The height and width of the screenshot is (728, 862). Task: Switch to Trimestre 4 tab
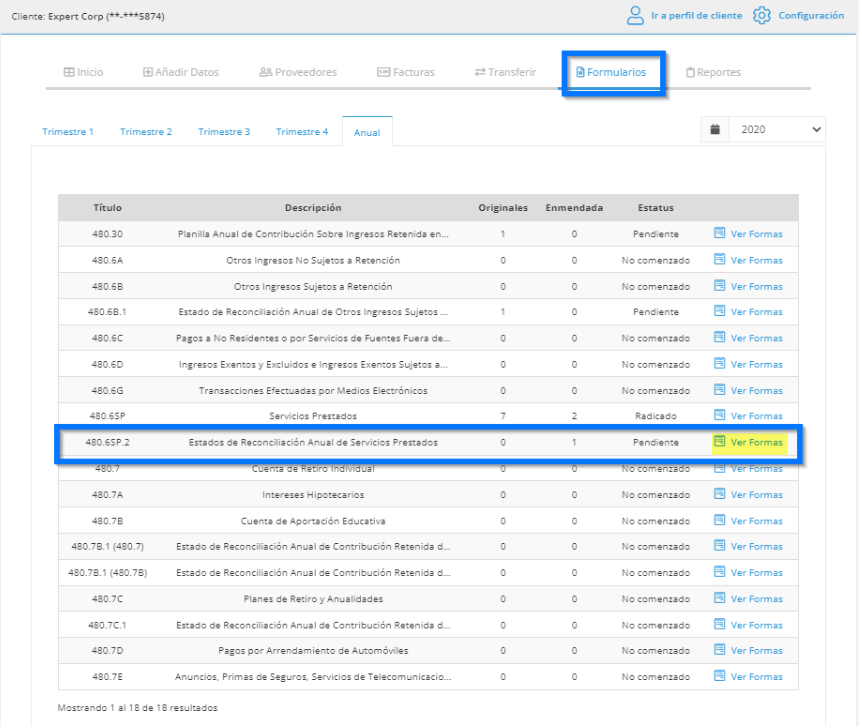[x=302, y=132]
